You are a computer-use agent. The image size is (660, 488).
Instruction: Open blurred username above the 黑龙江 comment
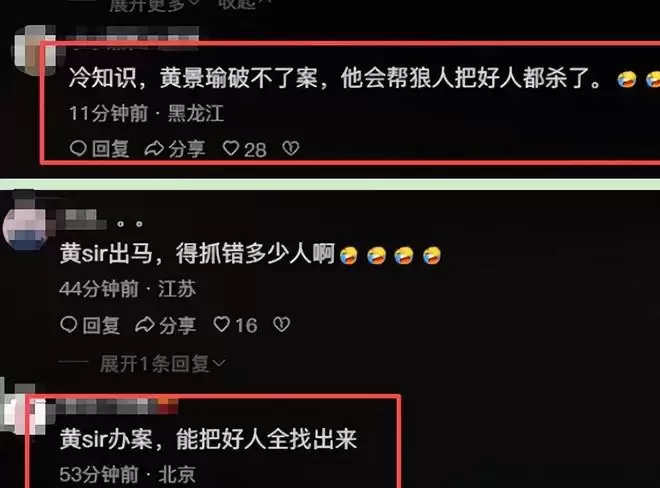point(133,36)
